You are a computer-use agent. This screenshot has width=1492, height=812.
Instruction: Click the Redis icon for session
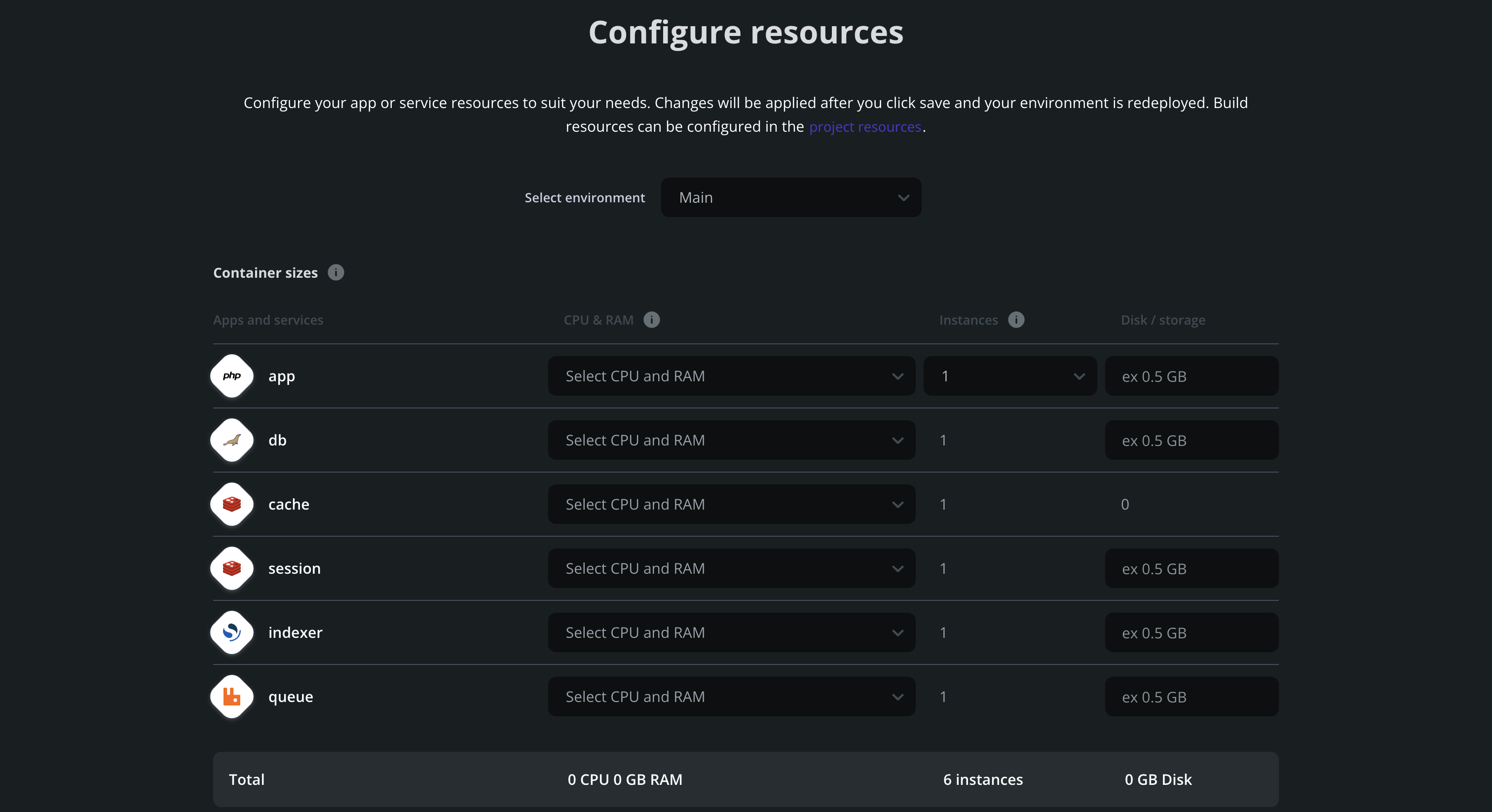(x=232, y=568)
